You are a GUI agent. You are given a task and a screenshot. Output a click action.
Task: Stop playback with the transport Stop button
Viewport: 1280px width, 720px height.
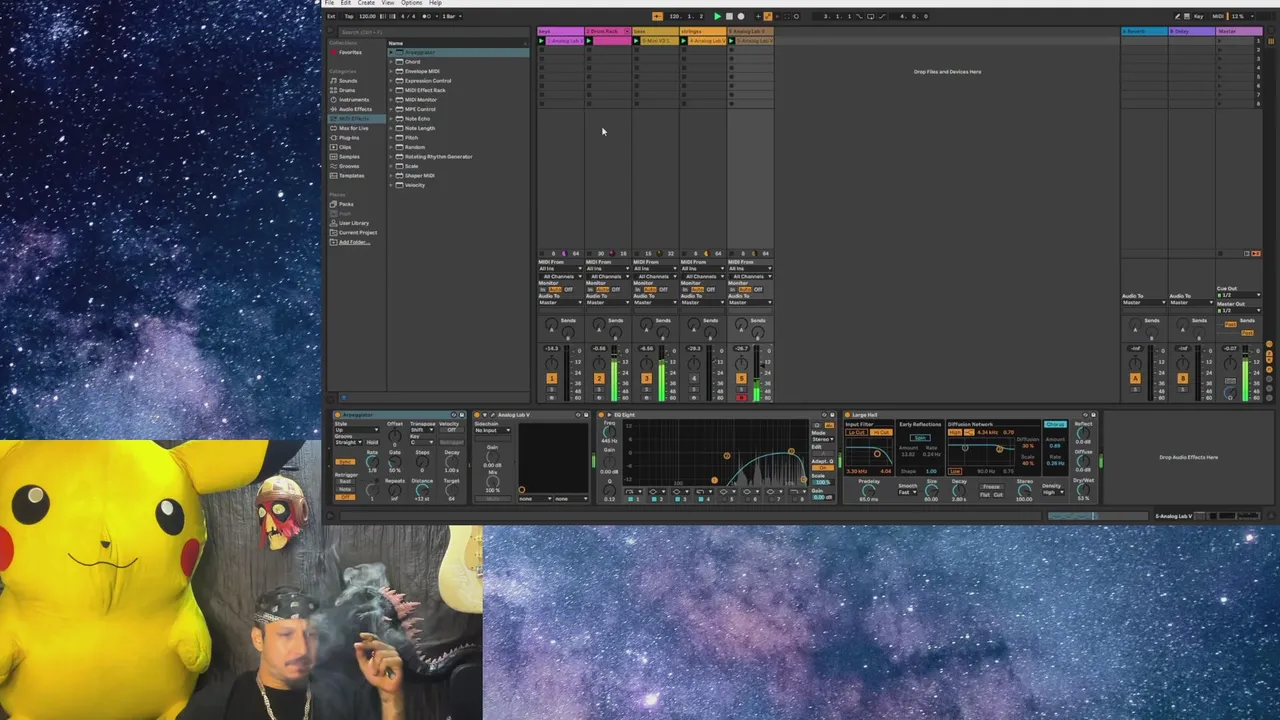(729, 16)
